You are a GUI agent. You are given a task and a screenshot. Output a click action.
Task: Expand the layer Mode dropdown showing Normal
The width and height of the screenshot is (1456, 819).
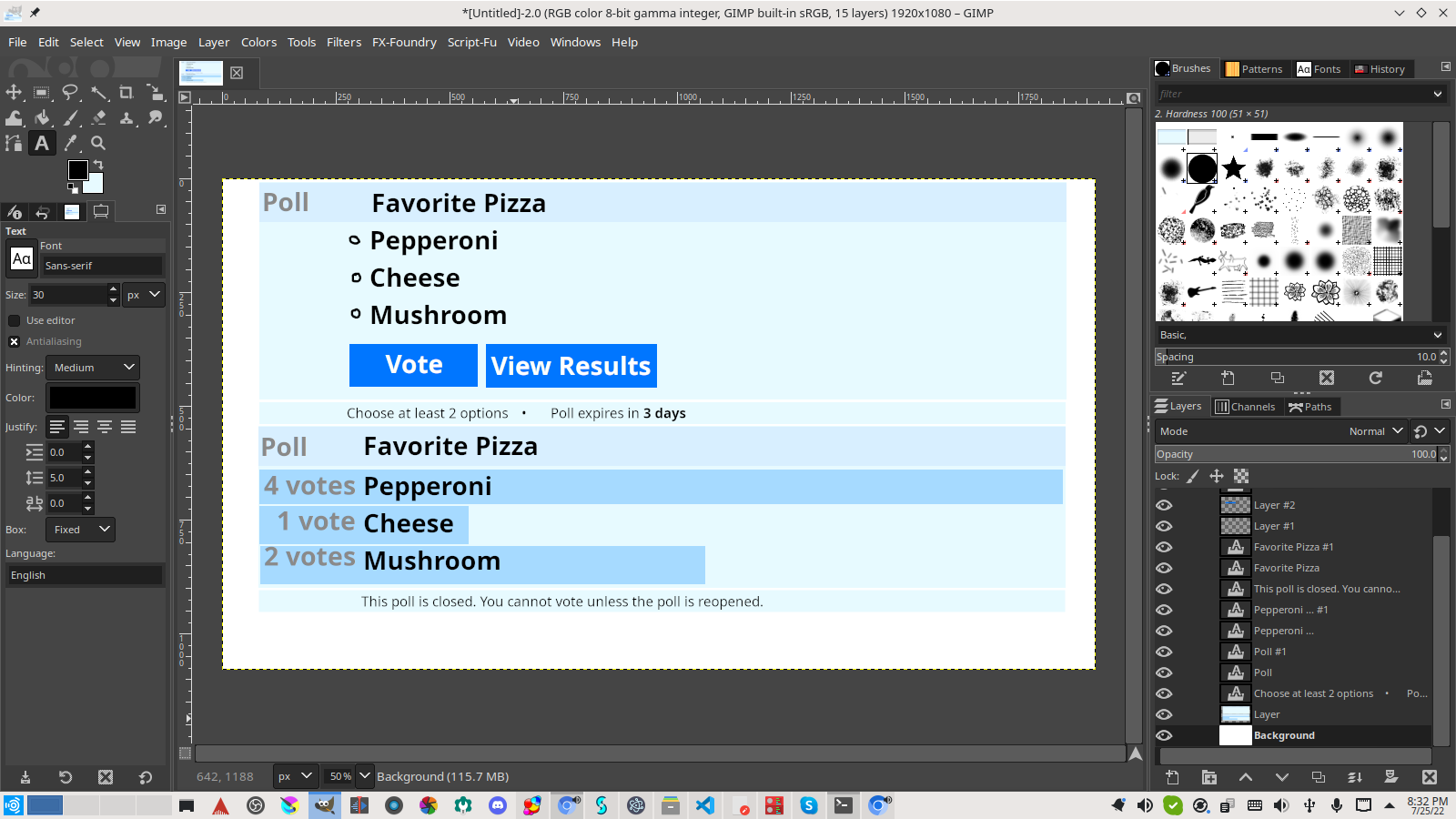[x=1375, y=431]
